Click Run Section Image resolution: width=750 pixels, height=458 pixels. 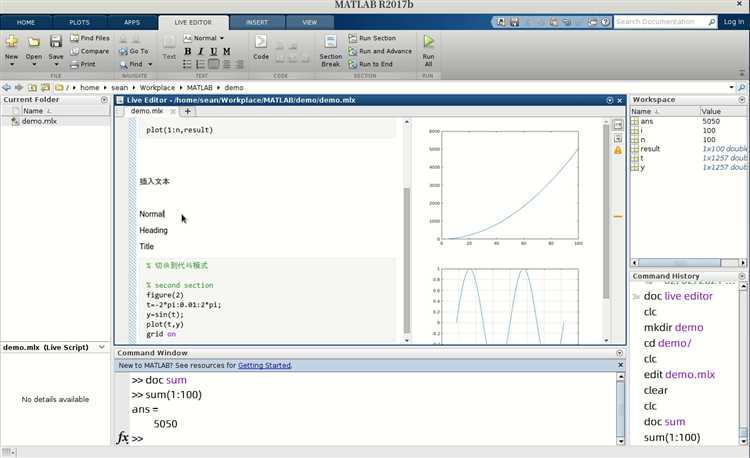(373, 38)
